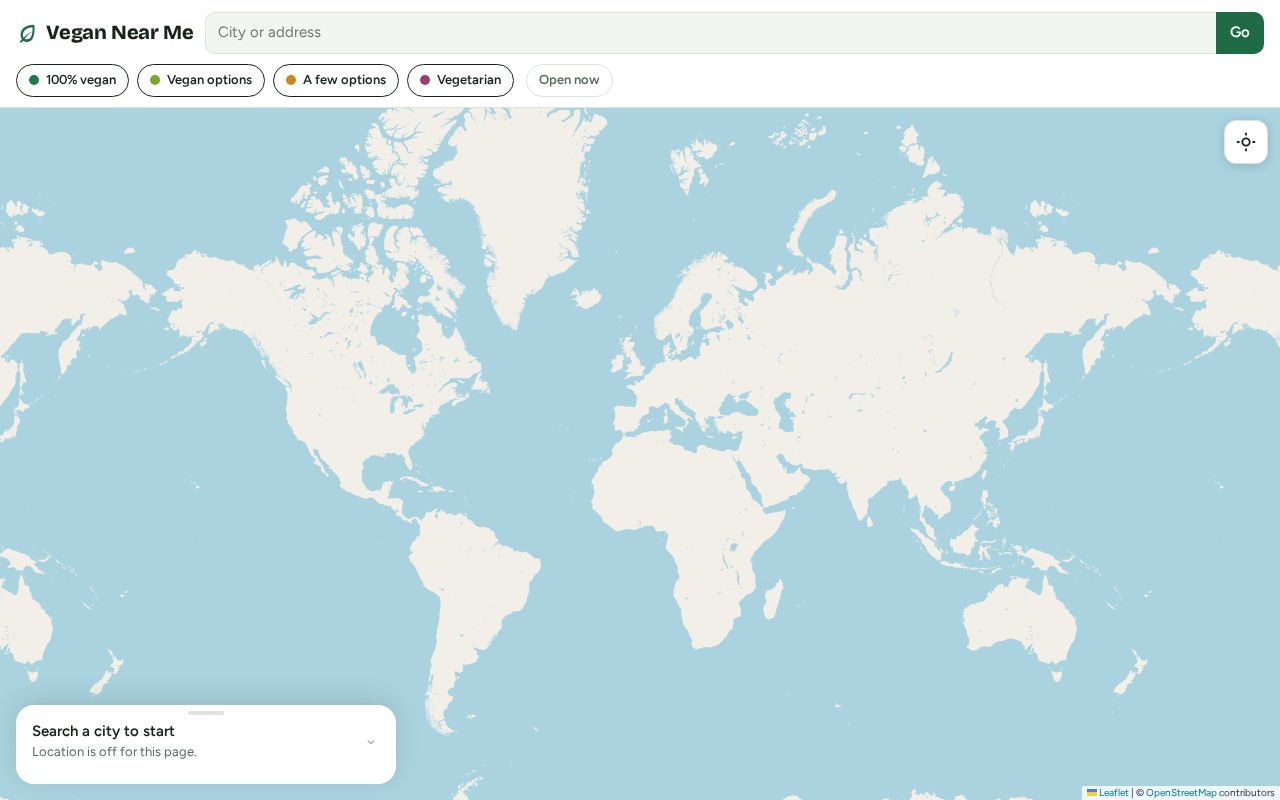
Task: Enable the Open now filter
Action: tap(569, 80)
